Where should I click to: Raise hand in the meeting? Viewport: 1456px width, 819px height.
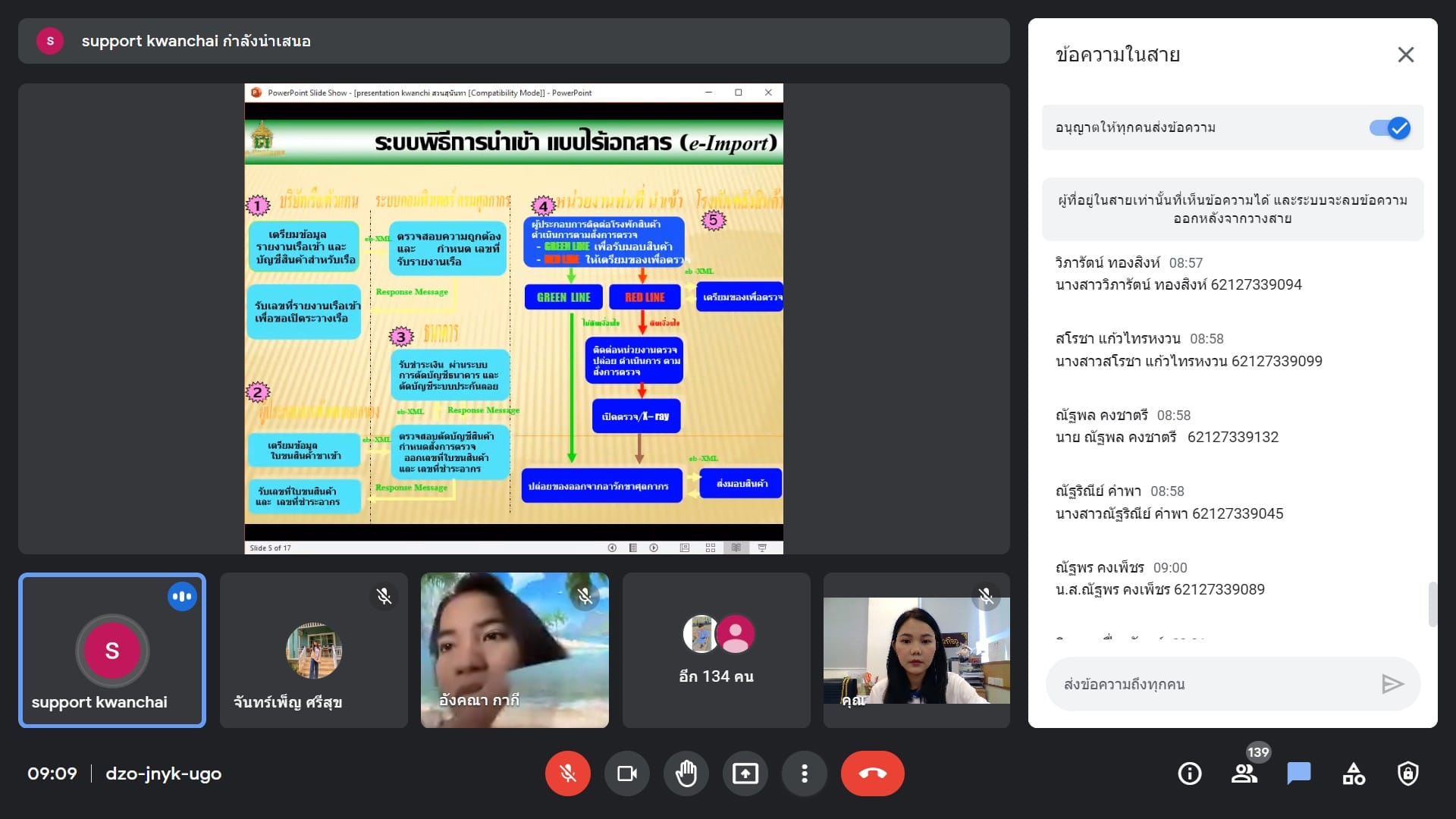pyautogui.click(x=686, y=773)
